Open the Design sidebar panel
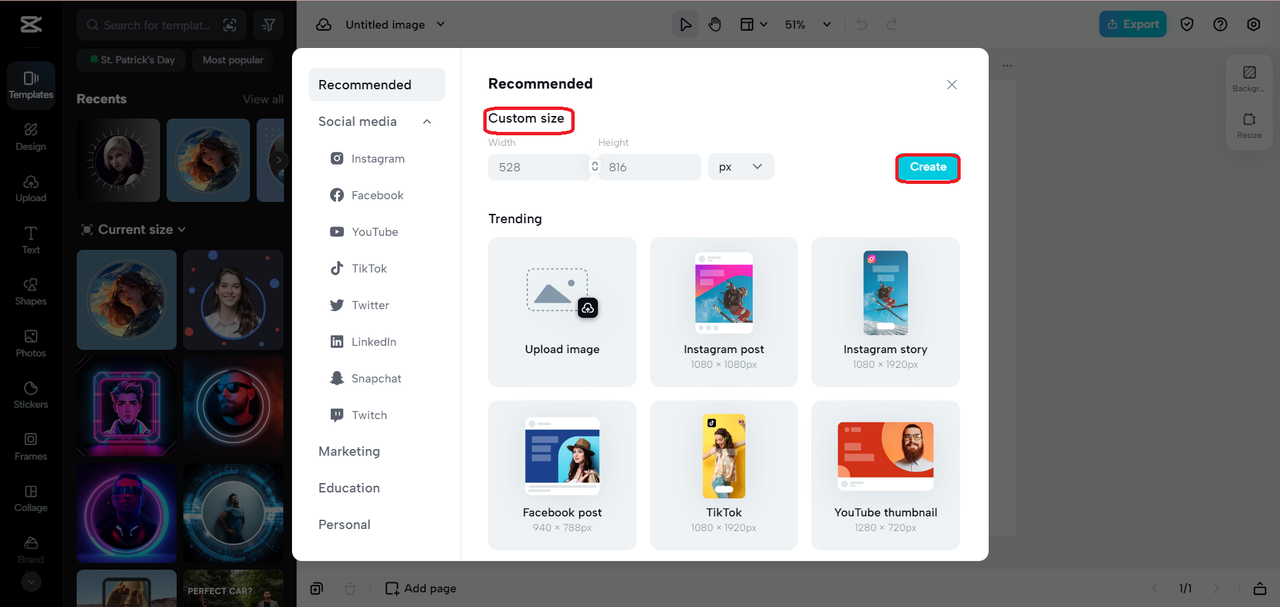Viewport: 1280px width, 607px height. click(x=31, y=136)
